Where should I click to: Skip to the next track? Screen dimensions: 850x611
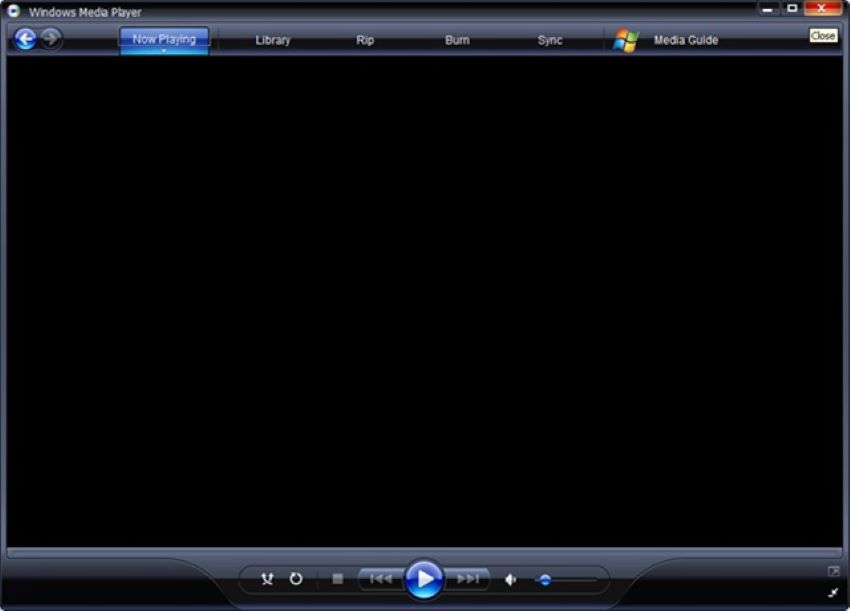point(467,579)
